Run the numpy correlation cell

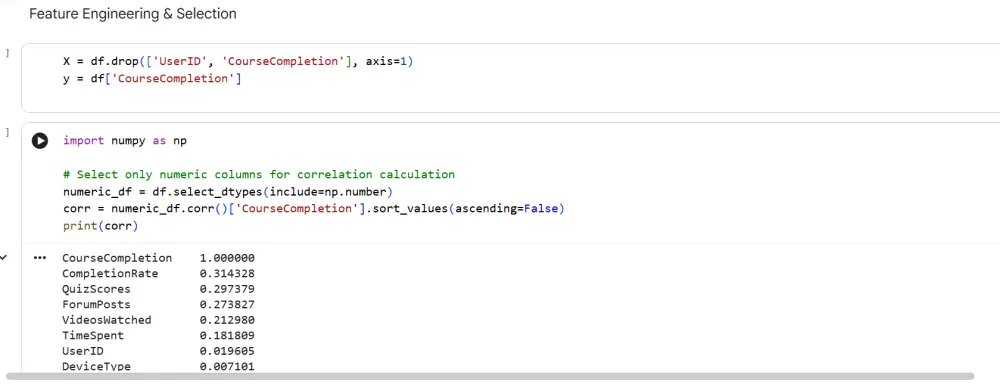[40, 141]
